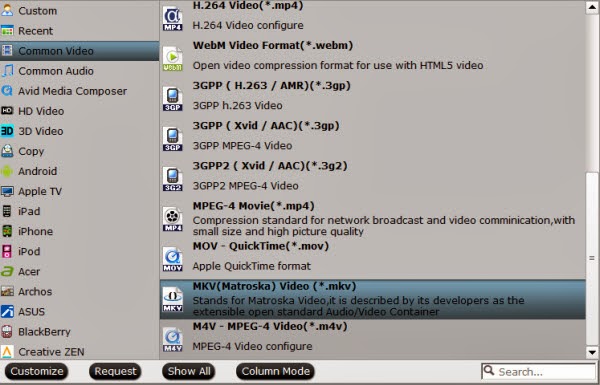Choose MOV - QuickTime(*.mov) format
The width and height of the screenshot is (600, 385).
pos(373,258)
